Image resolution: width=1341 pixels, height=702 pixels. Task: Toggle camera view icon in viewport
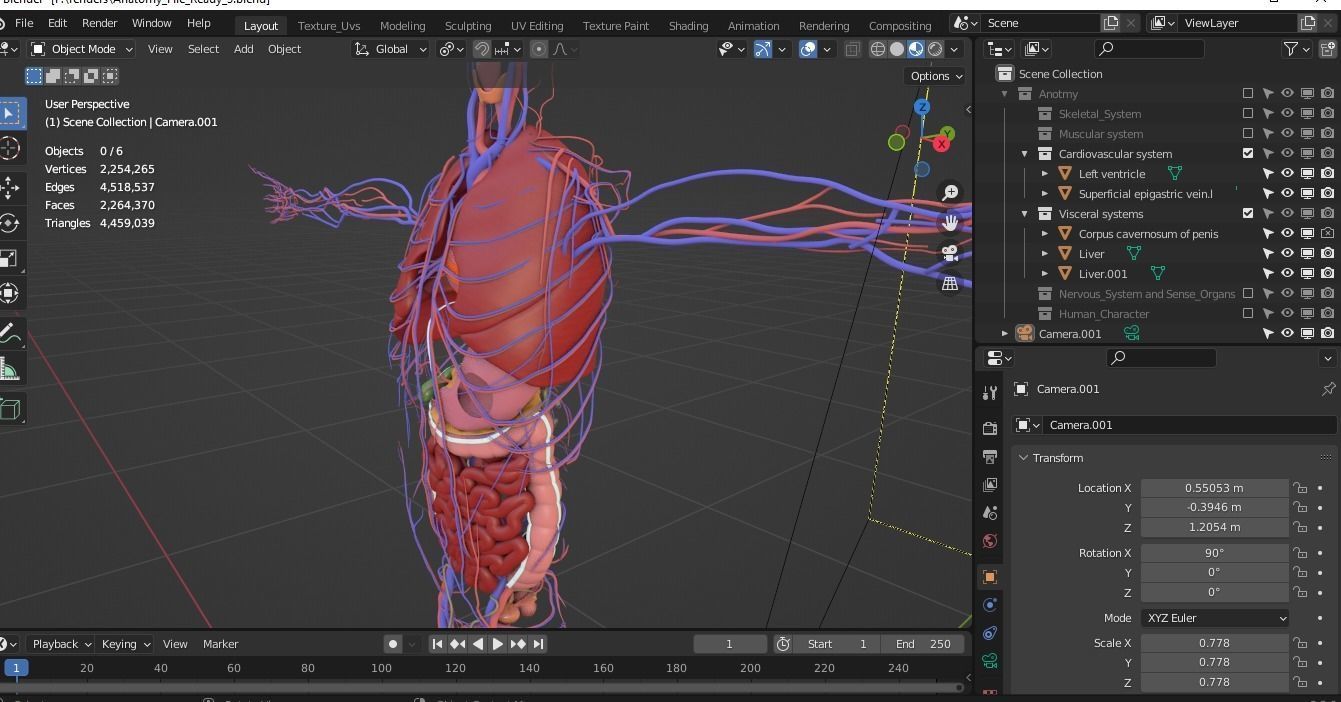tap(950, 253)
